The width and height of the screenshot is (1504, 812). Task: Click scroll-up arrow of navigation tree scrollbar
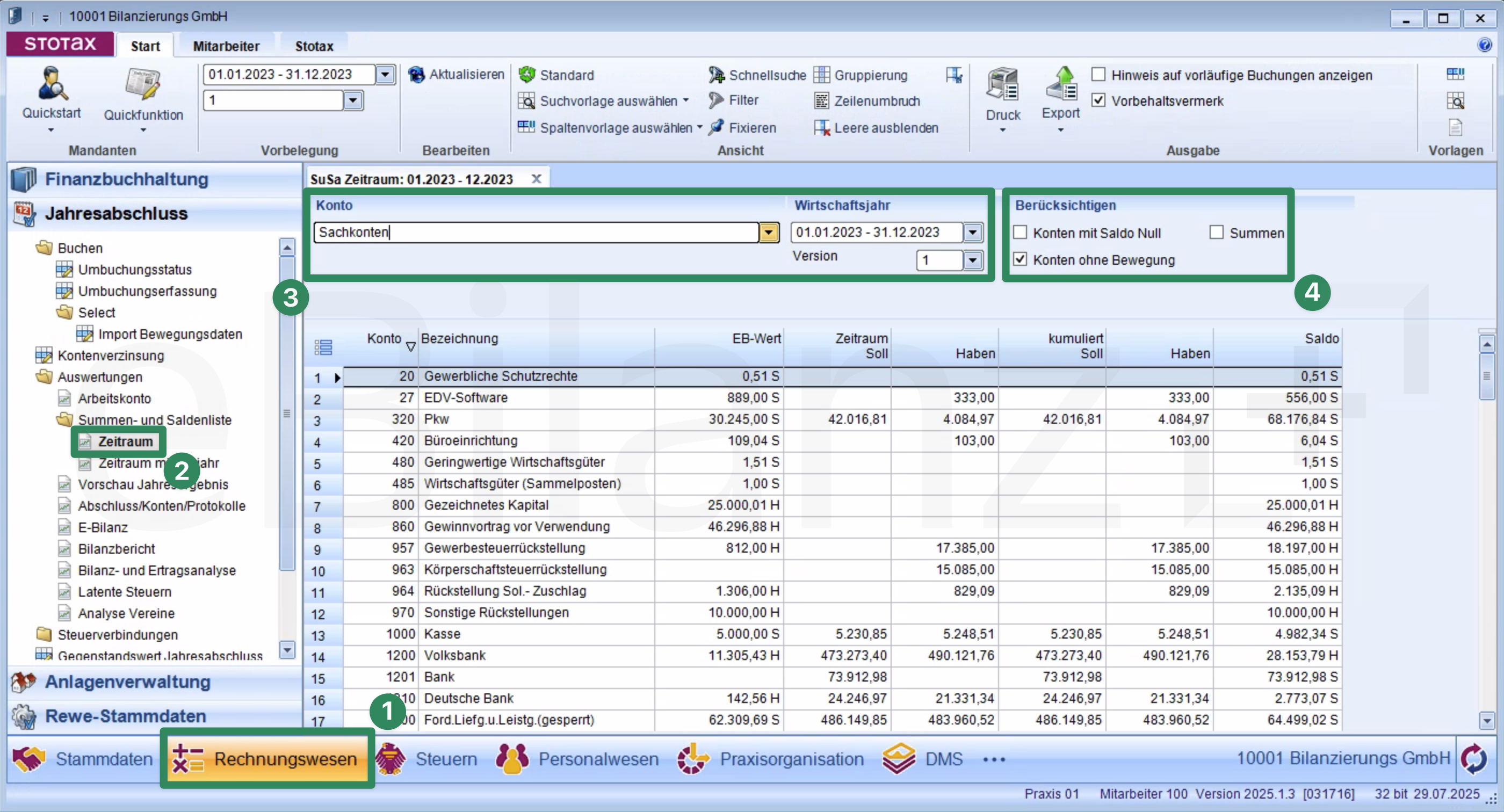click(287, 248)
